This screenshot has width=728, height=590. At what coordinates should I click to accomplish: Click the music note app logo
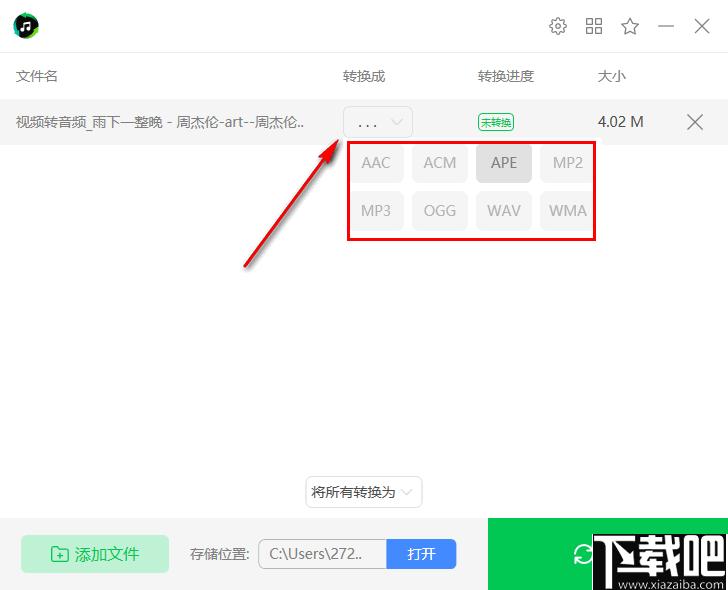26,26
